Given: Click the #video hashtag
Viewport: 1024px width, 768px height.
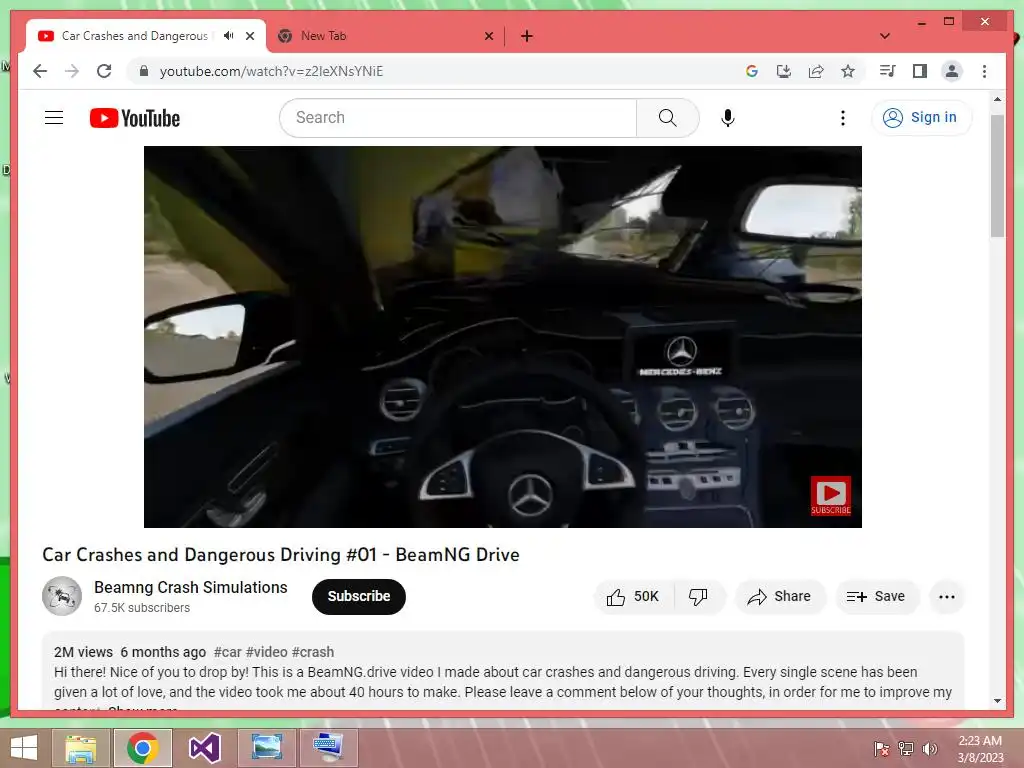Looking at the screenshot, I should point(266,652).
